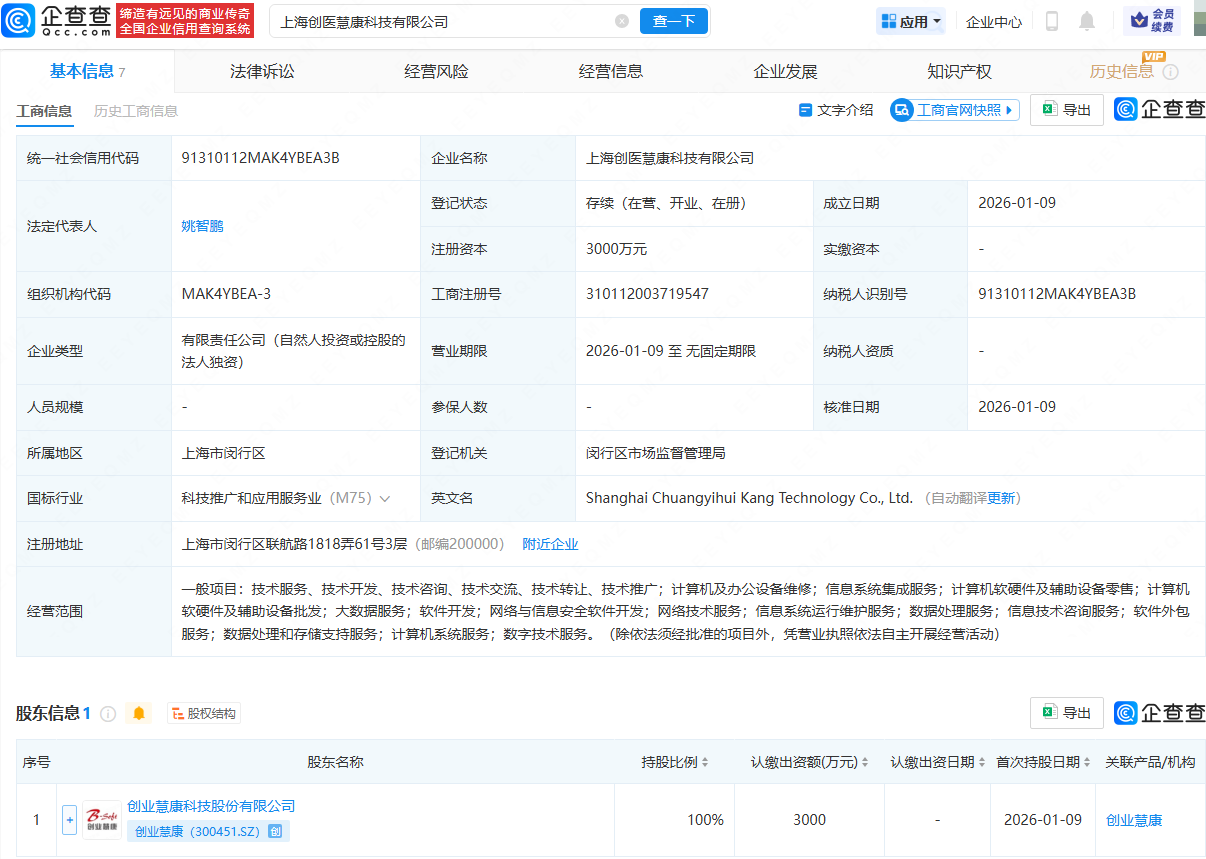Screen dimensions: 1206x859
Task: Open the notification bell in the header
Action: point(1087,21)
